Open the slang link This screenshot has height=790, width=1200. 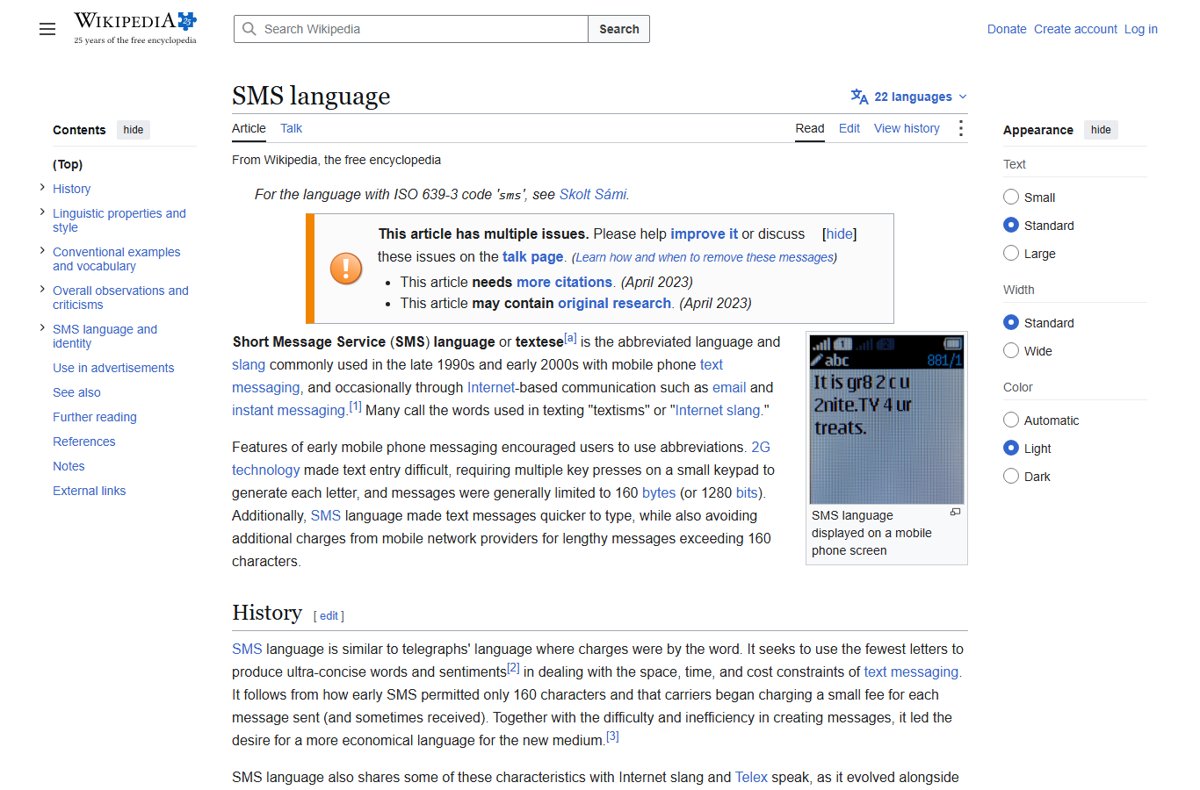[249, 364]
